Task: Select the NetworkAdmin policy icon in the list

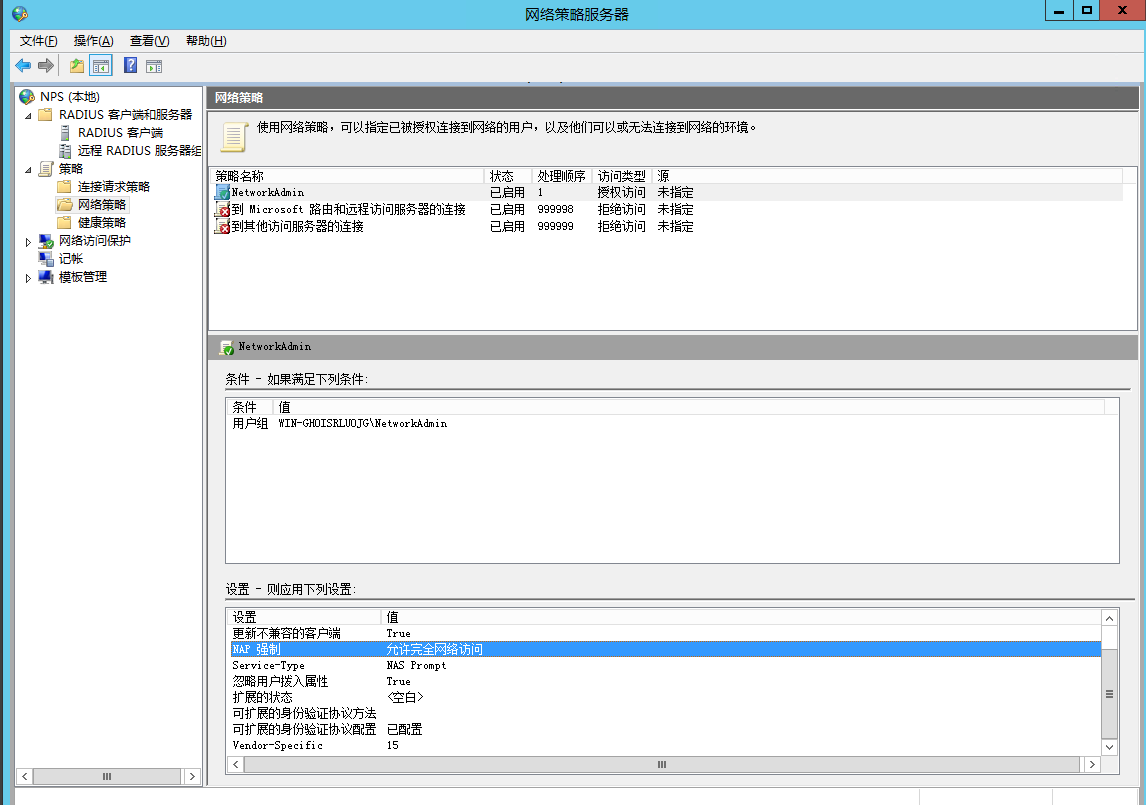Action: click(222, 192)
